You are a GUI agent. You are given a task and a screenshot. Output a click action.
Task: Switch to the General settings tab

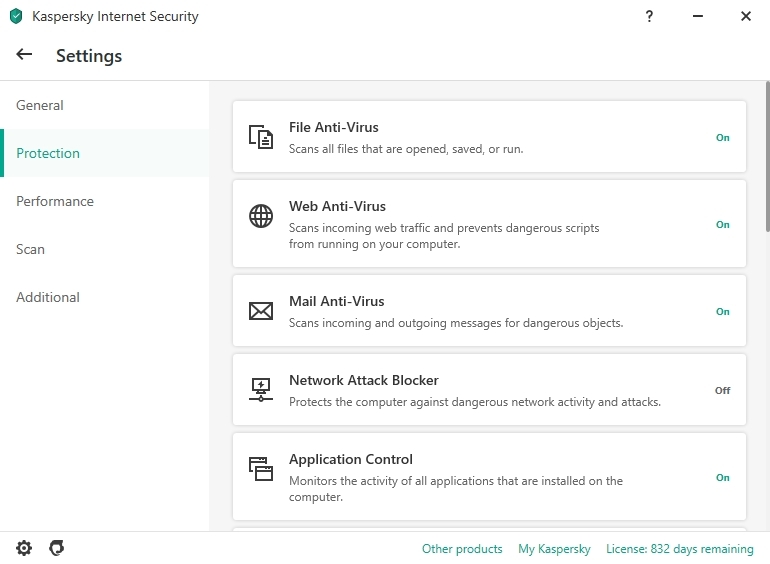40,105
